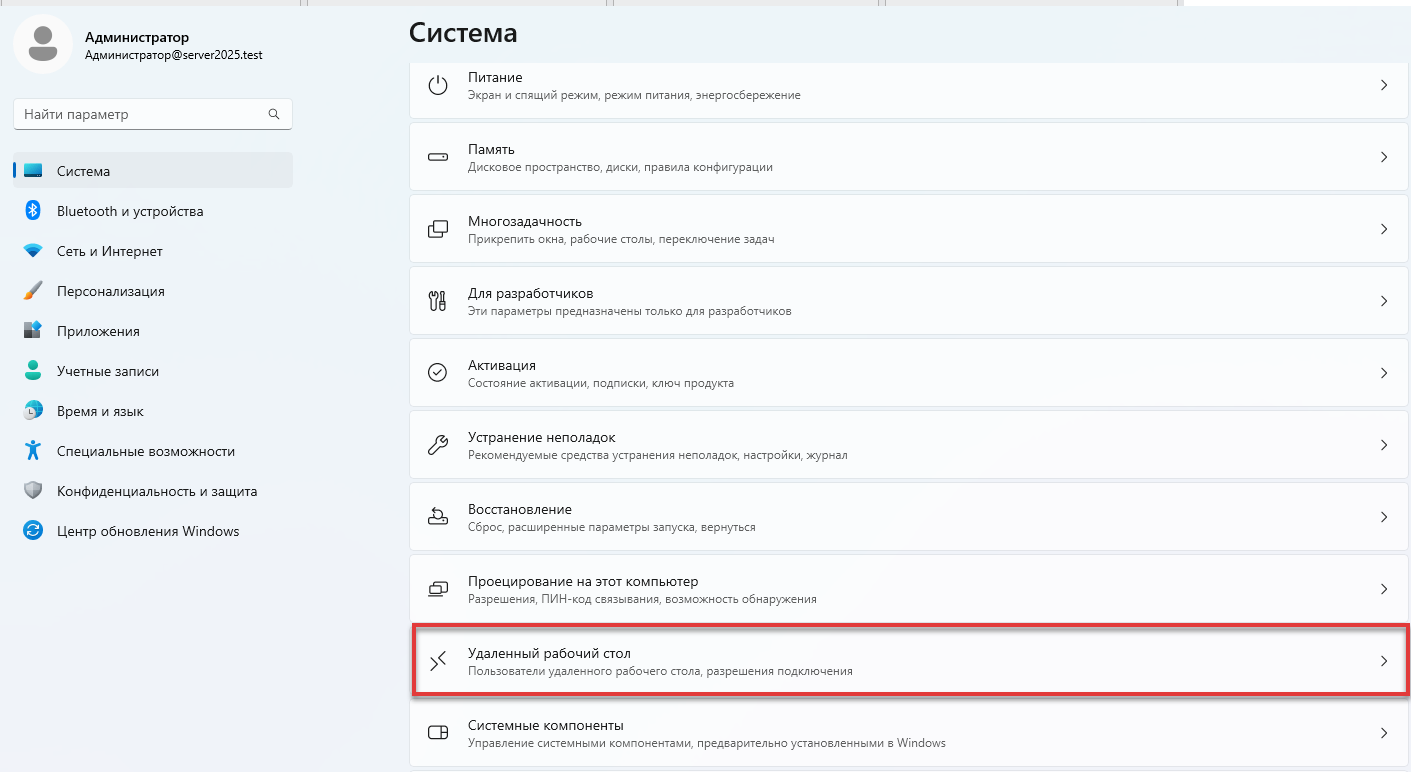Image resolution: width=1411 pixels, height=772 pixels.
Task: Click the Activation (Активация) checkmark icon
Action: 437,373
